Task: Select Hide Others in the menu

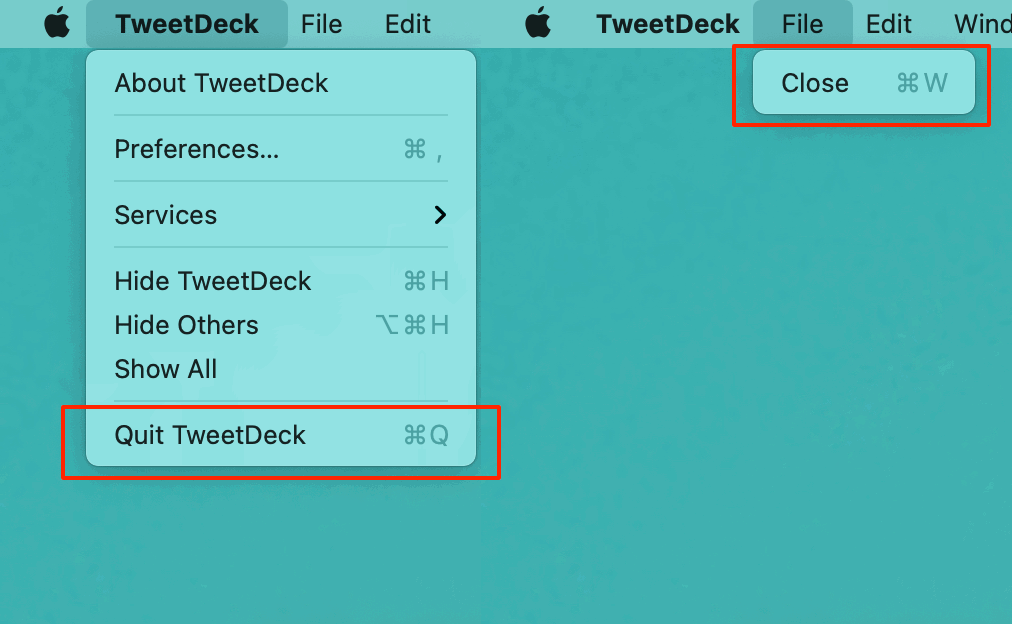Action: coord(186,325)
